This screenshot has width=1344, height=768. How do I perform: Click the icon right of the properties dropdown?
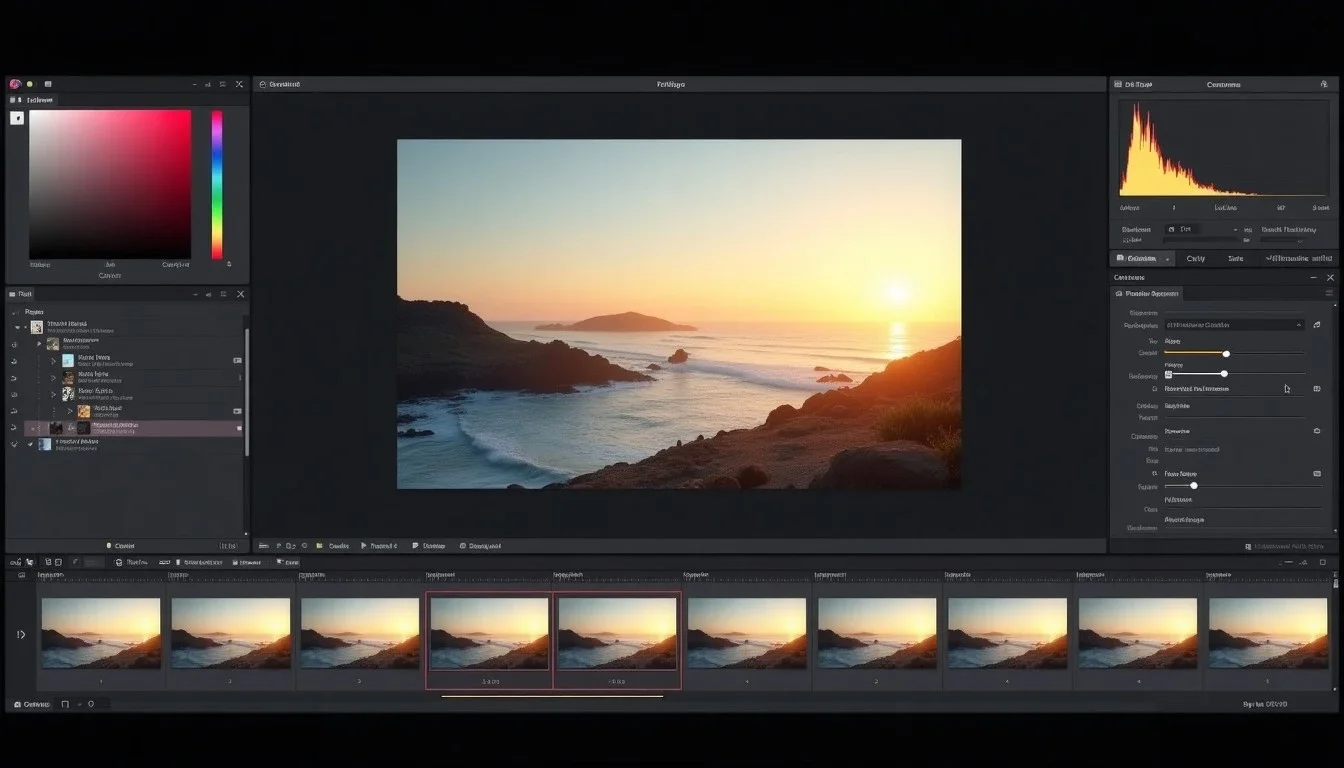click(x=1317, y=325)
